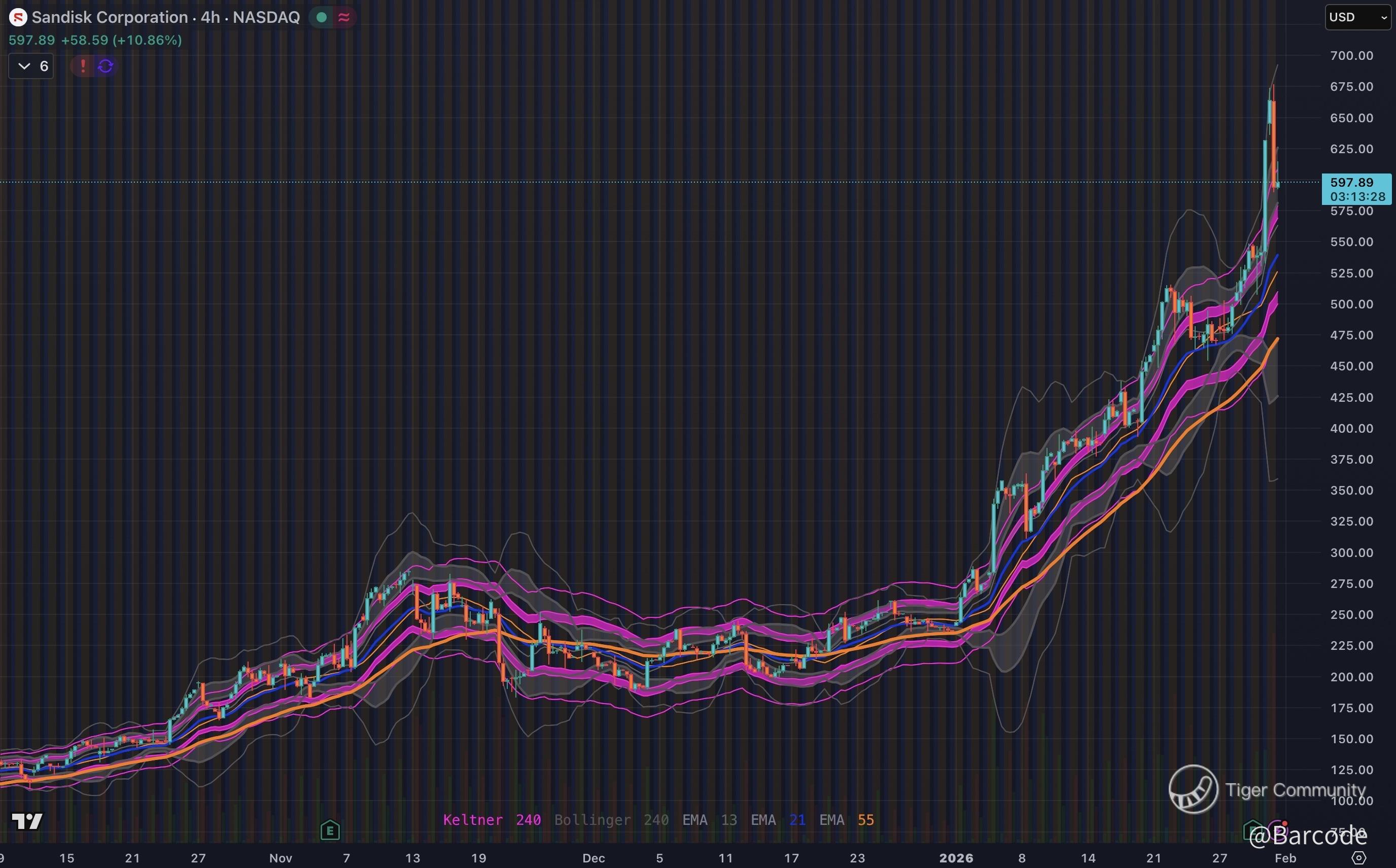The image size is (1396, 868).
Task: Select the EMA 21 indicator label
Action: (x=778, y=820)
